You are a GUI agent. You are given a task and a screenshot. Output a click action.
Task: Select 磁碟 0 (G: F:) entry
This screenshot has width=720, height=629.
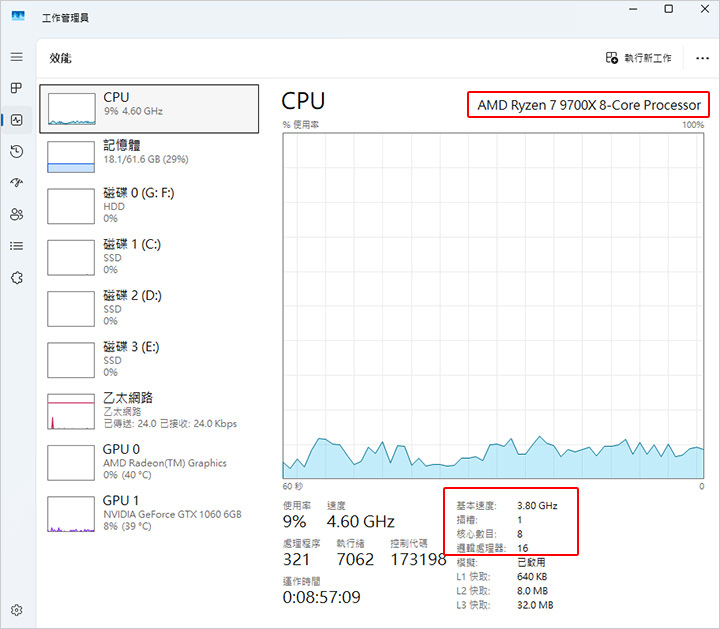point(149,205)
